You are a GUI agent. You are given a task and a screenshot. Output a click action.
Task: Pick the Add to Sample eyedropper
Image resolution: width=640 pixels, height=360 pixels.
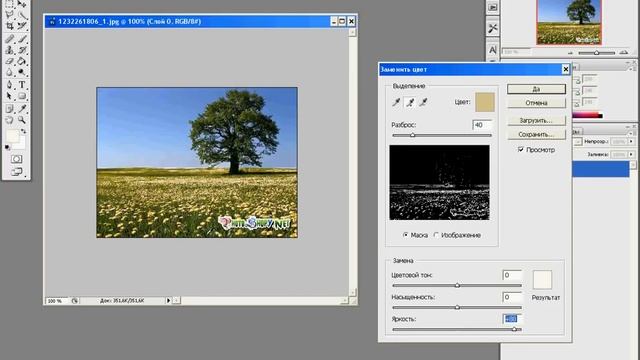(x=410, y=102)
